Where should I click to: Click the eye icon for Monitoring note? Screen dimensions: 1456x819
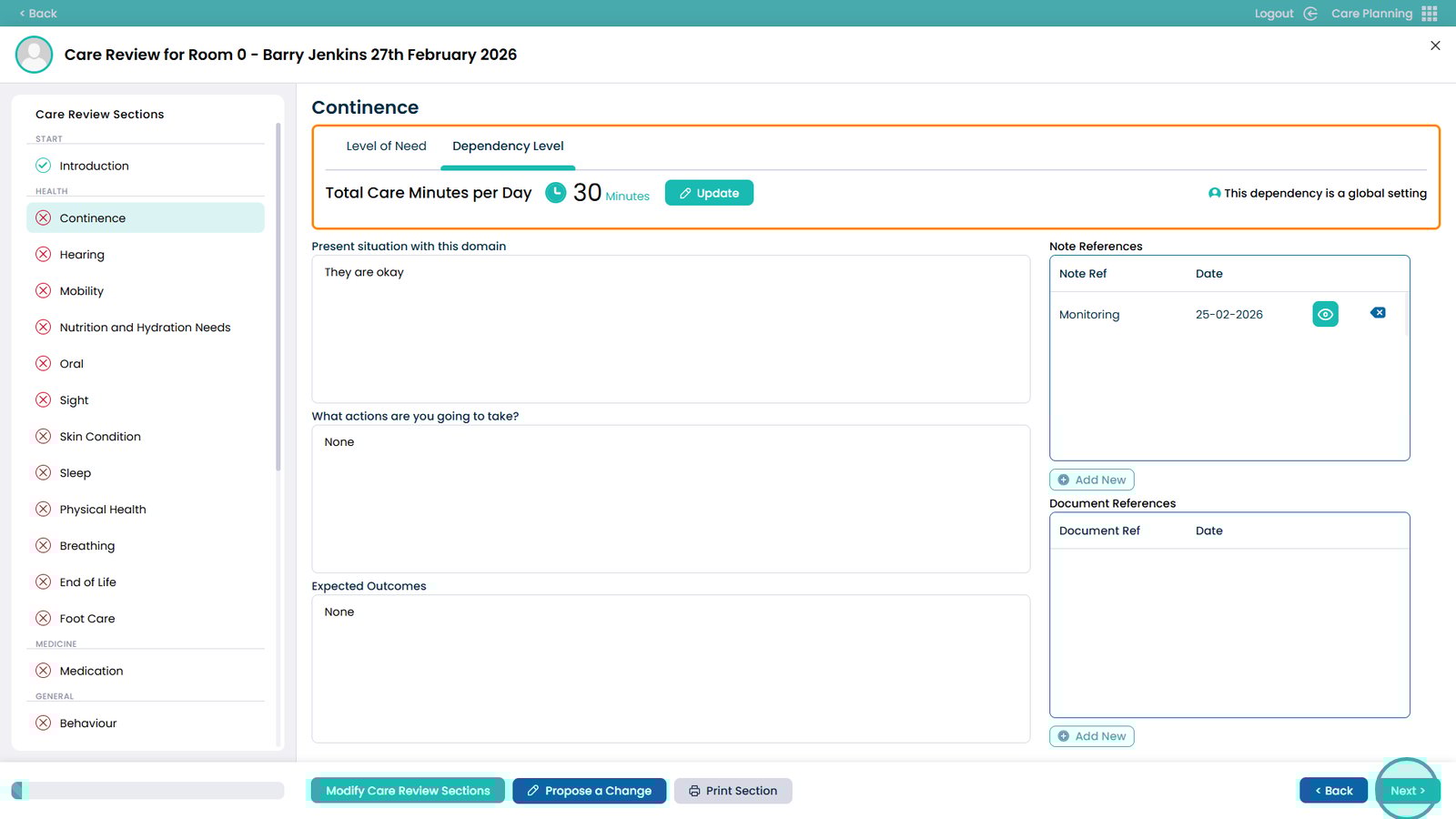tap(1325, 314)
